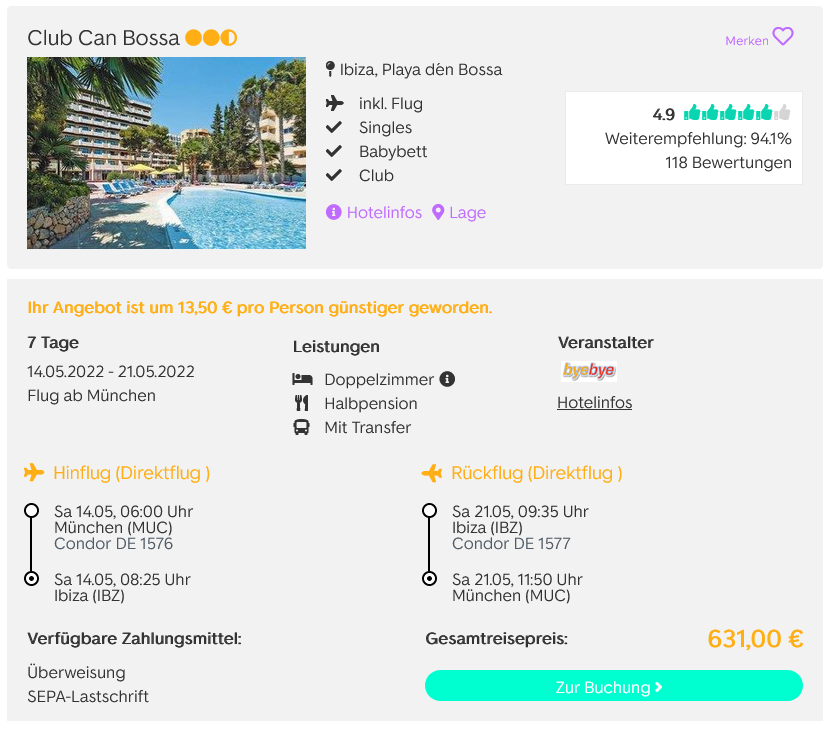Screen dimensions: 833x731
Task: Click the purple Hotelinfos info icon
Action: tap(333, 212)
